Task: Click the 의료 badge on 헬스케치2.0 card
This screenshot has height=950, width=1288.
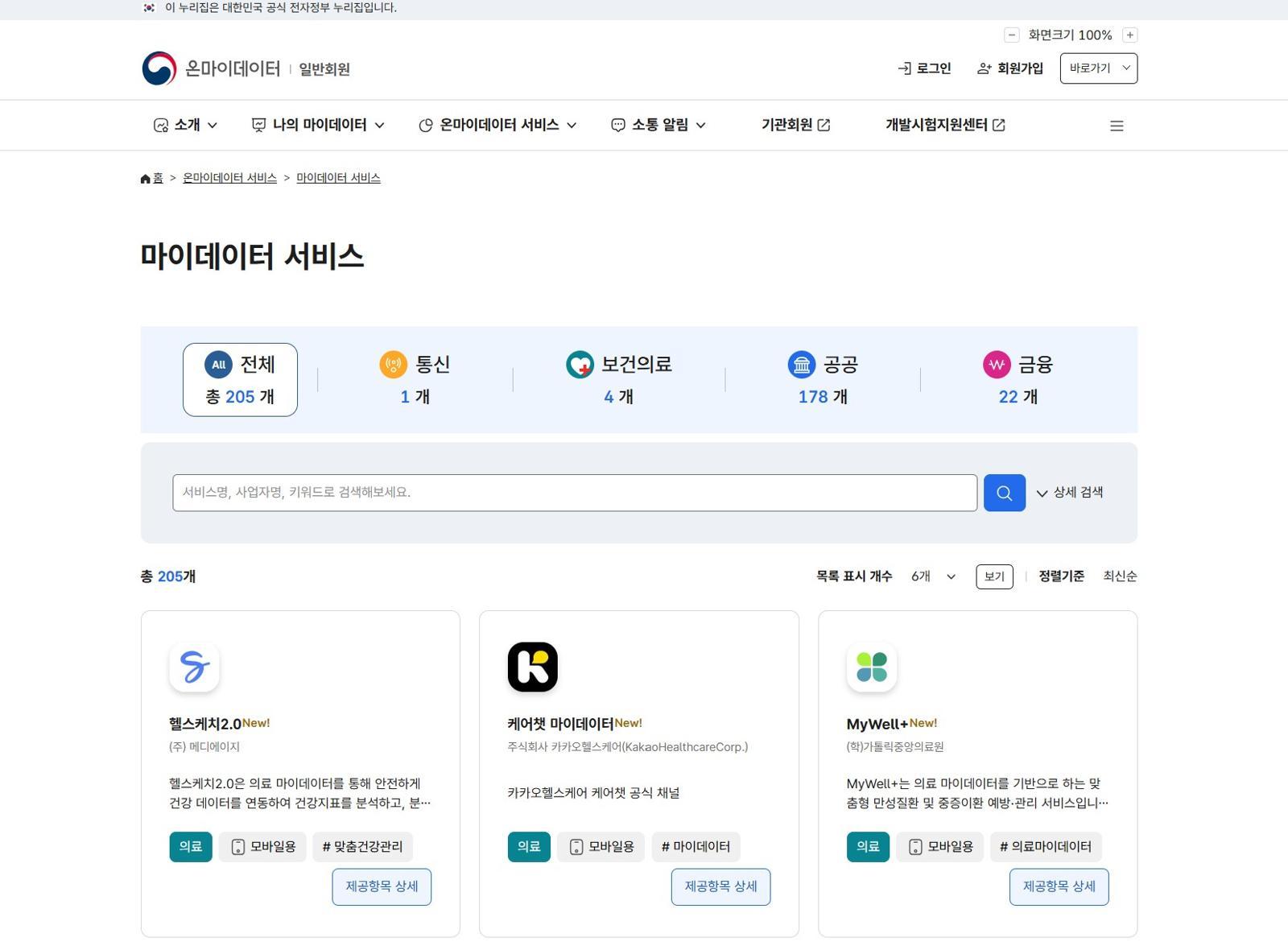Action: tap(191, 847)
